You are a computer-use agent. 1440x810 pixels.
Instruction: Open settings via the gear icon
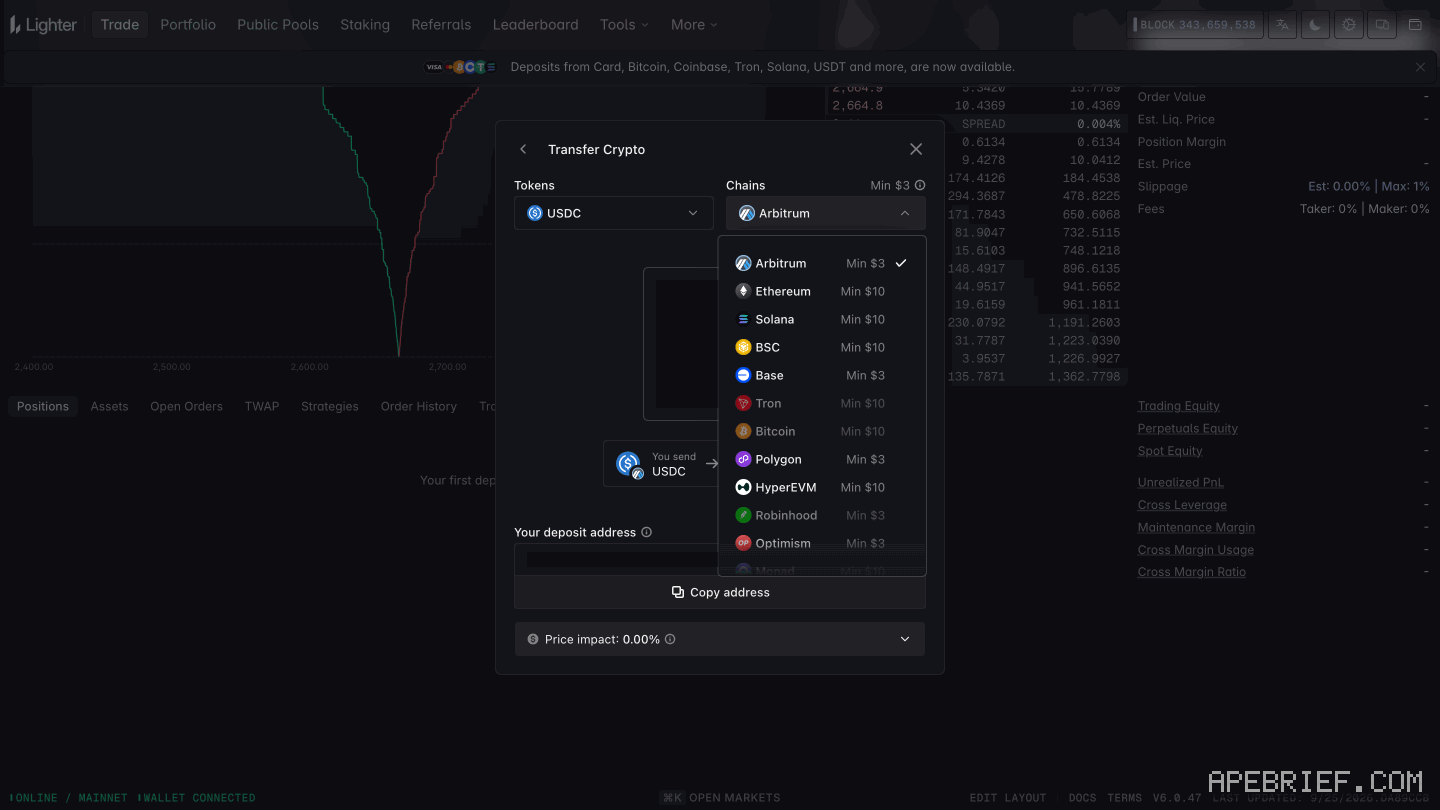click(1349, 25)
